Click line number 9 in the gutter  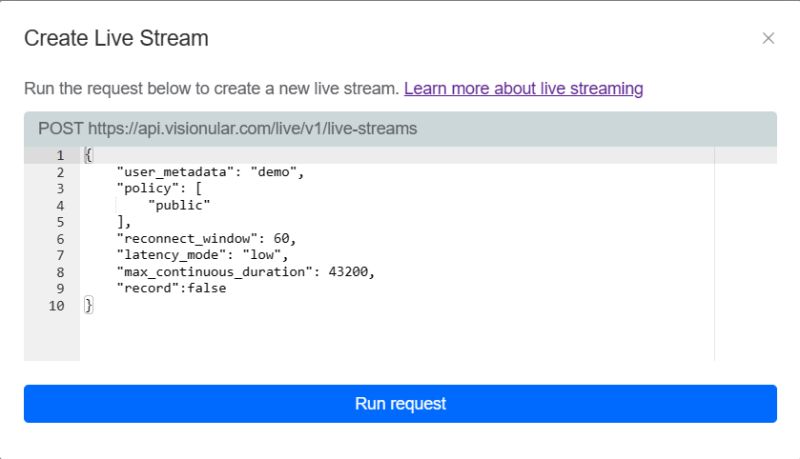[60, 289]
